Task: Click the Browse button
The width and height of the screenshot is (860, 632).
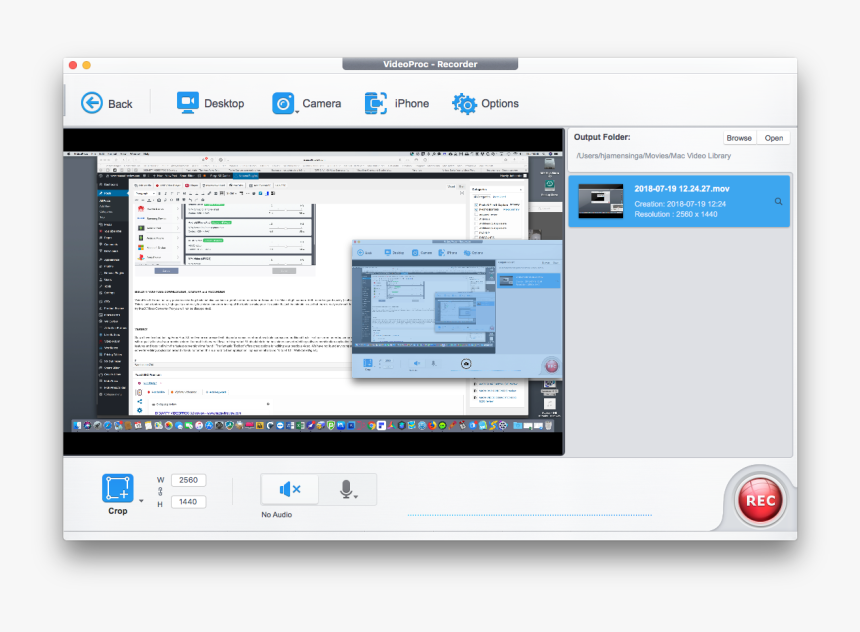Action: (739, 138)
